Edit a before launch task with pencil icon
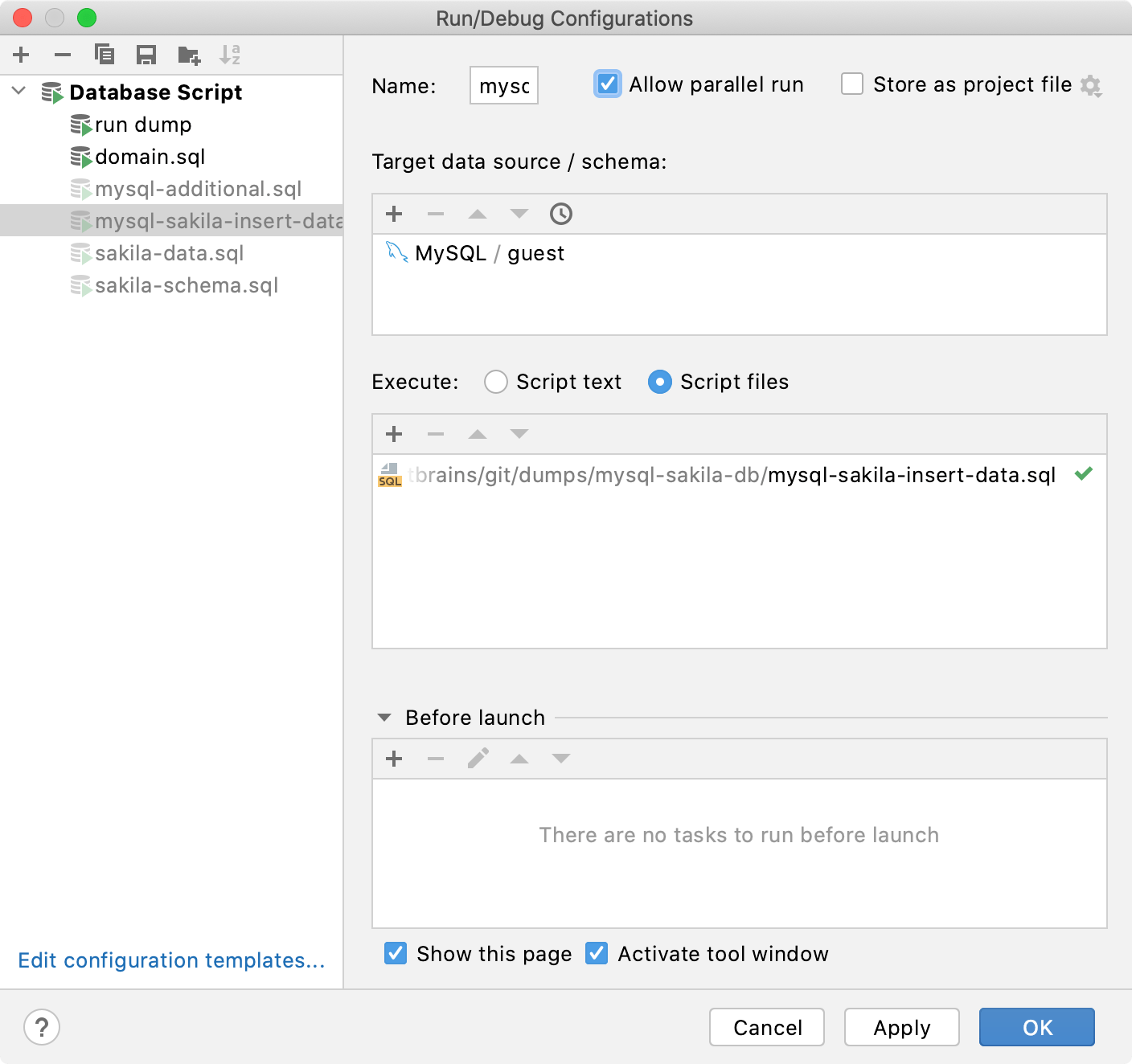Viewport: 1132px width, 1064px height. pyautogui.click(x=478, y=758)
